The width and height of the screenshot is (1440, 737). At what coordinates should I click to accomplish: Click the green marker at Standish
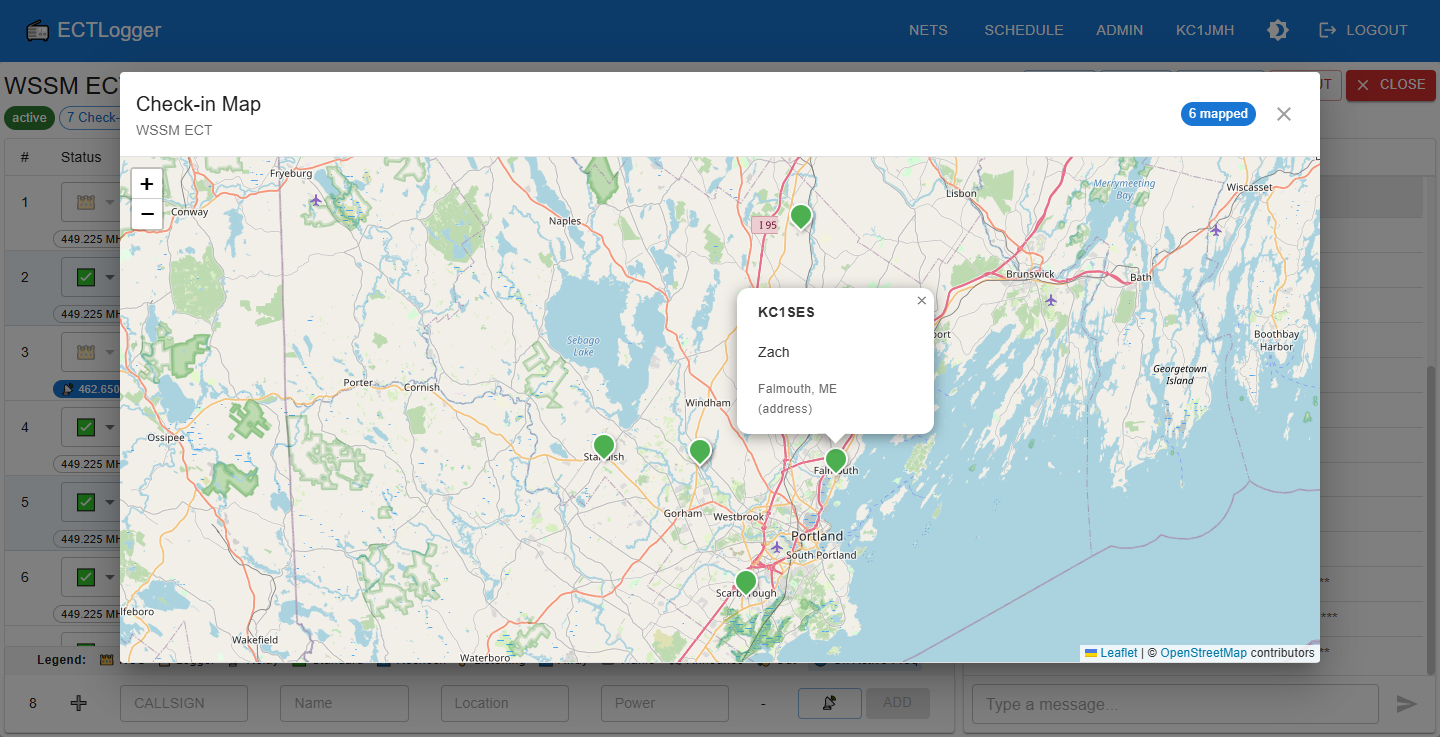click(x=603, y=446)
